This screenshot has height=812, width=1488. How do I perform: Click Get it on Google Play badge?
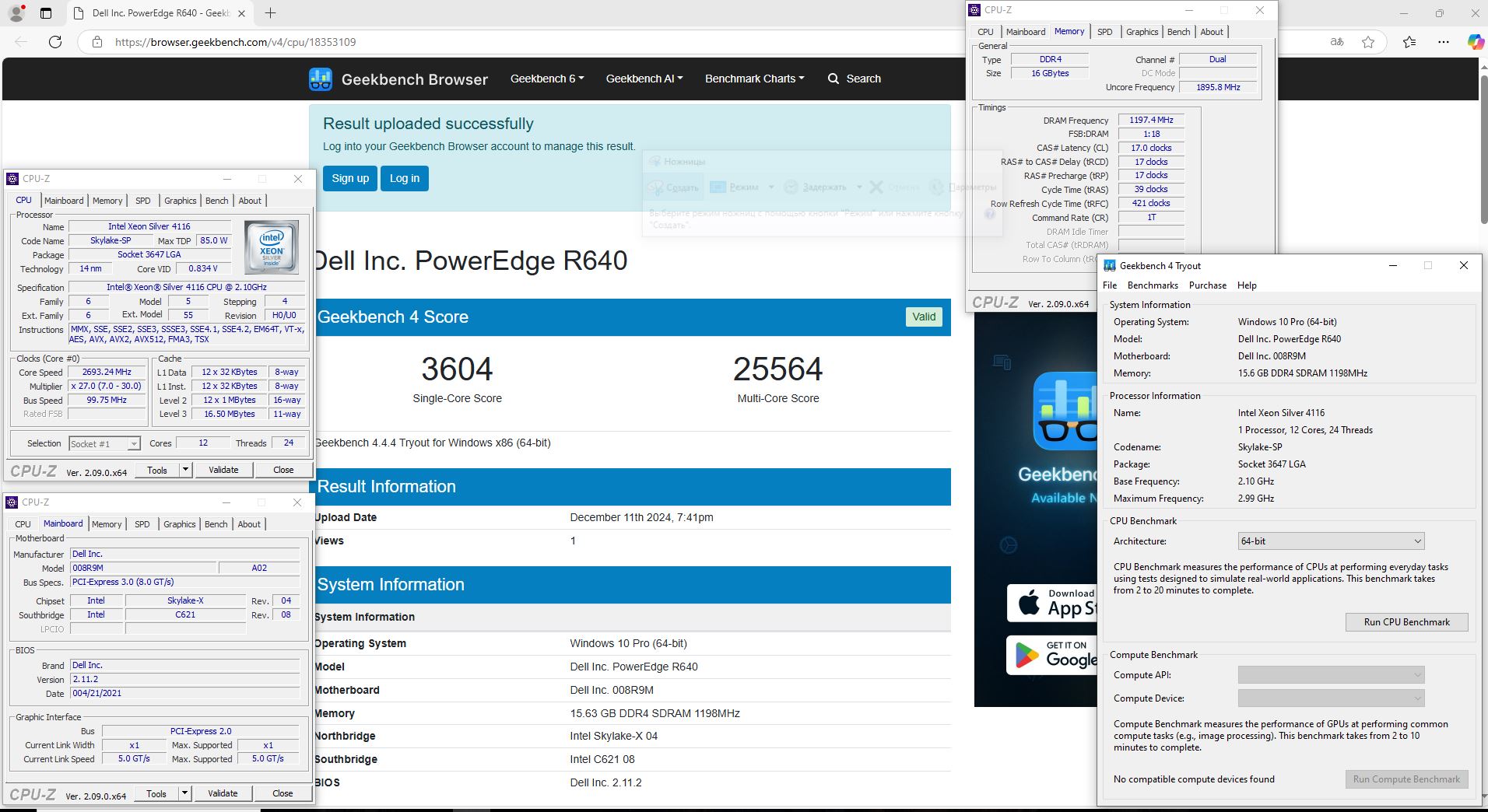click(x=1052, y=655)
